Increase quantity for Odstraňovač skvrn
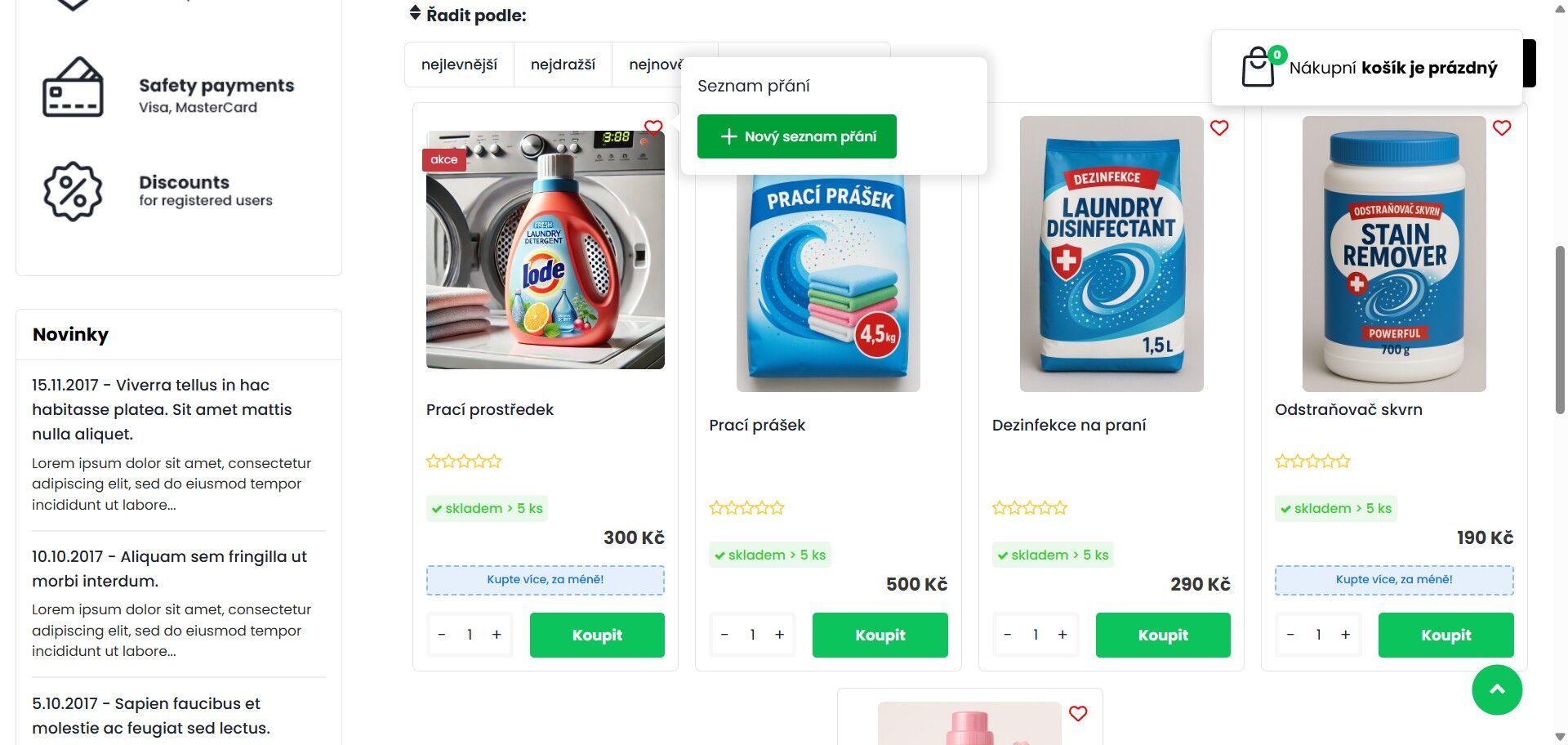The width and height of the screenshot is (1568, 745). (1345, 635)
